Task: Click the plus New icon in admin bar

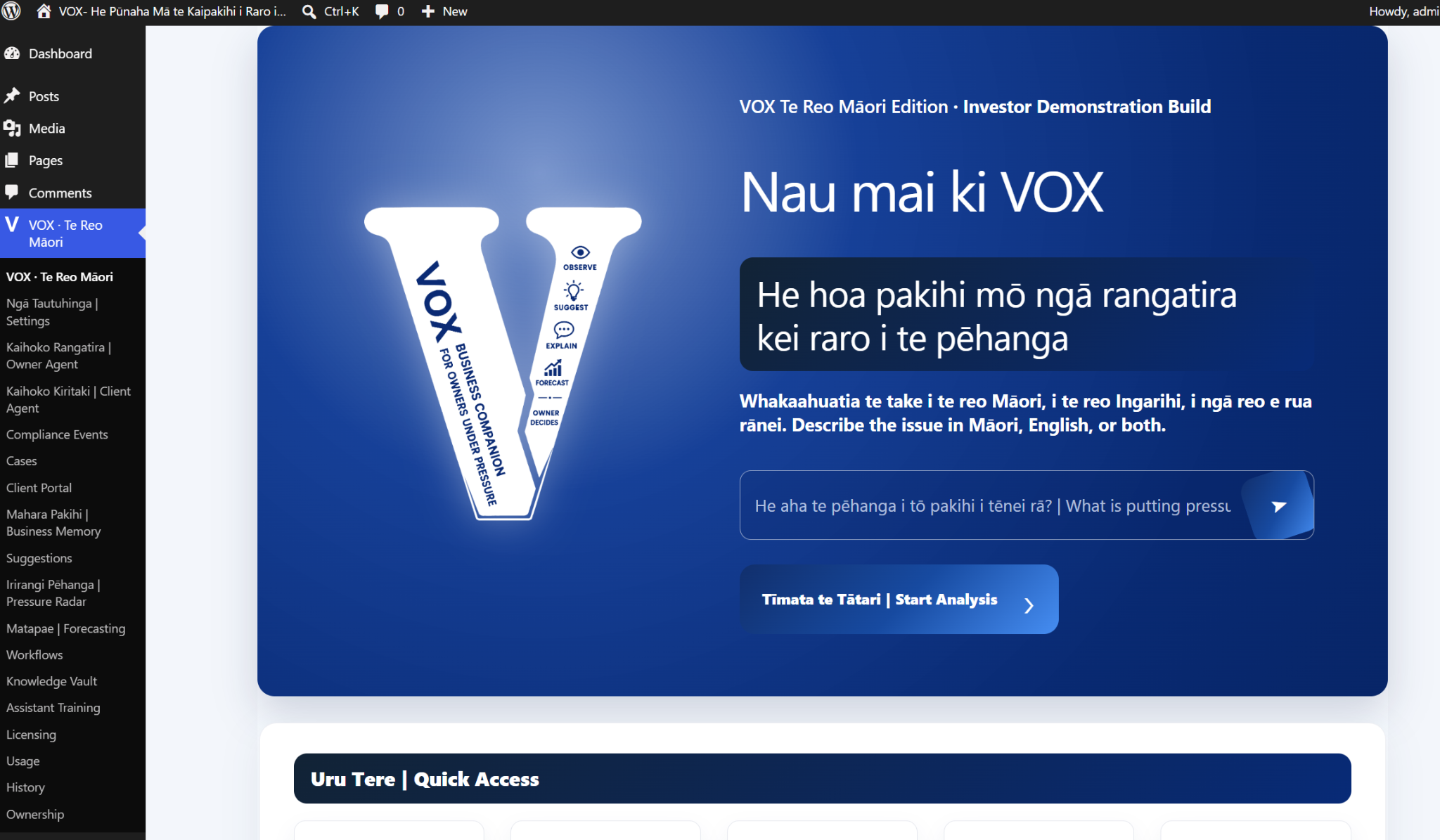Action: [427, 11]
